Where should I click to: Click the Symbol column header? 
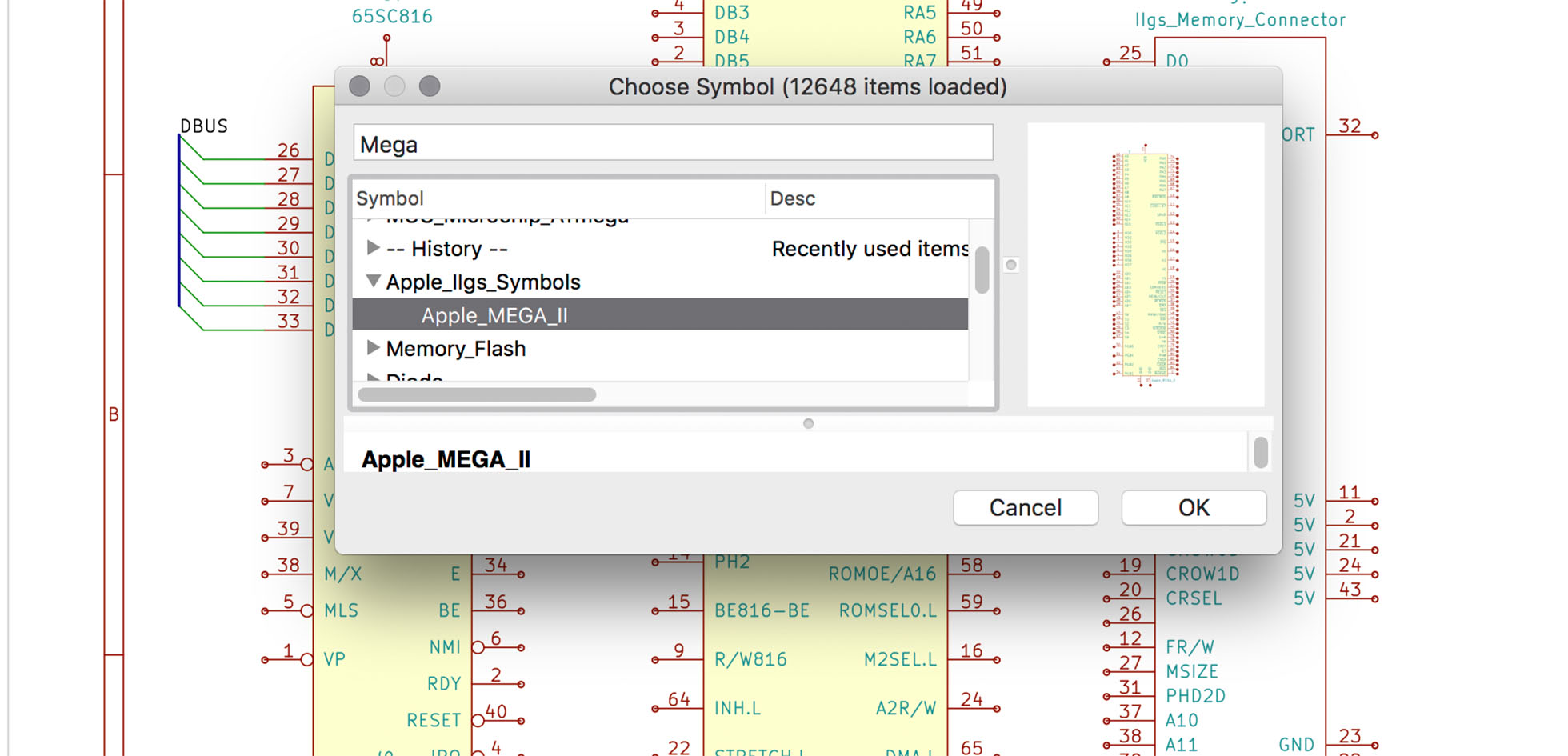[x=390, y=198]
